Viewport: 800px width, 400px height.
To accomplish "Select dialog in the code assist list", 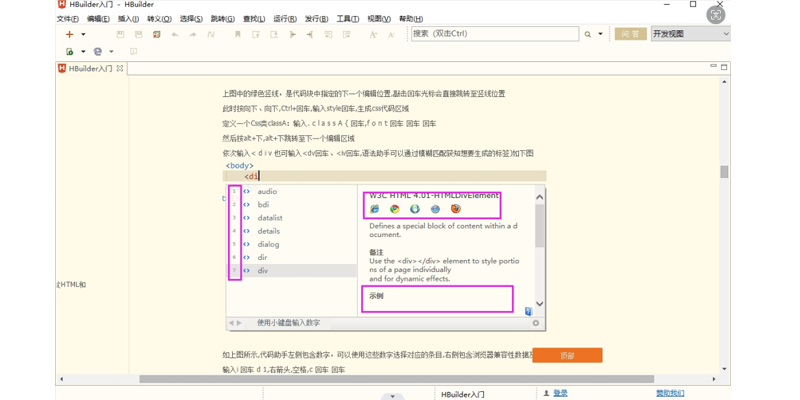I will tap(268, 244).
